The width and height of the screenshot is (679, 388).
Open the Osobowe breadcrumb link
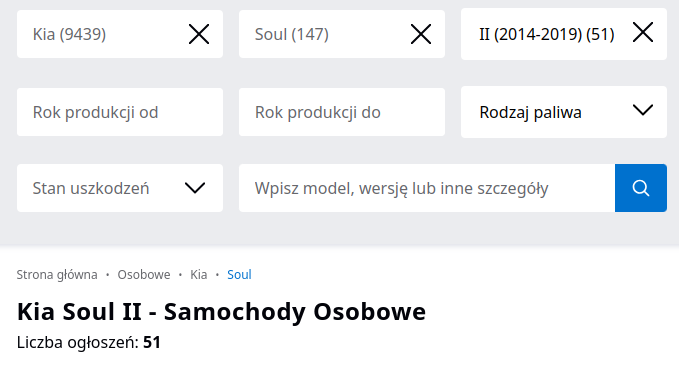[x=144, y=275]
